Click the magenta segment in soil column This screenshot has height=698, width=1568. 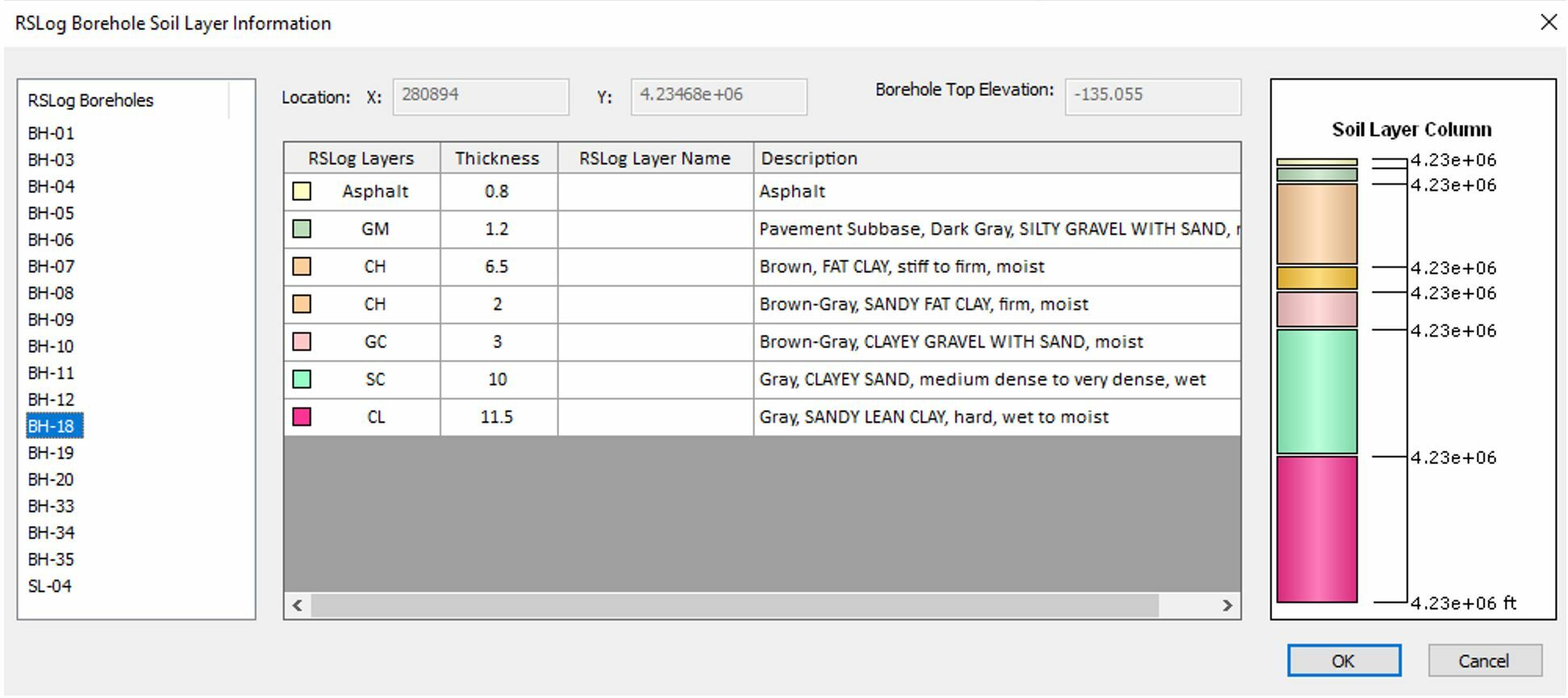coord(1317,529)
